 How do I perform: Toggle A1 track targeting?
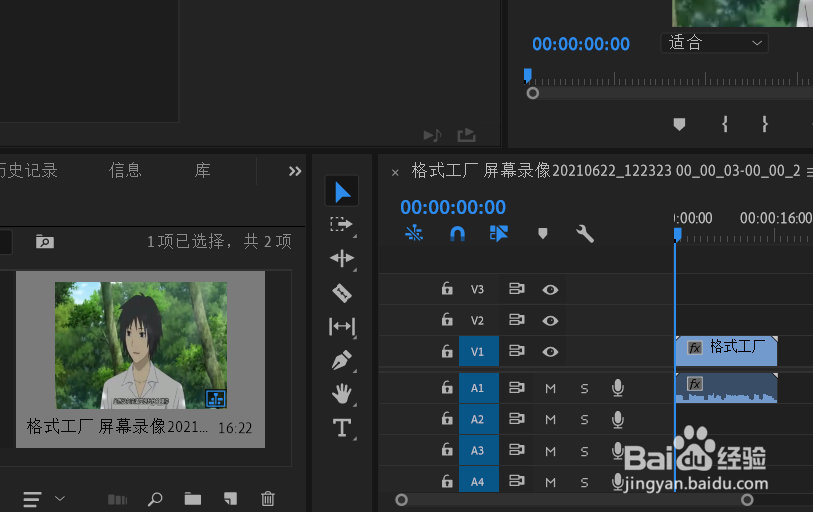tap(479, 388)
